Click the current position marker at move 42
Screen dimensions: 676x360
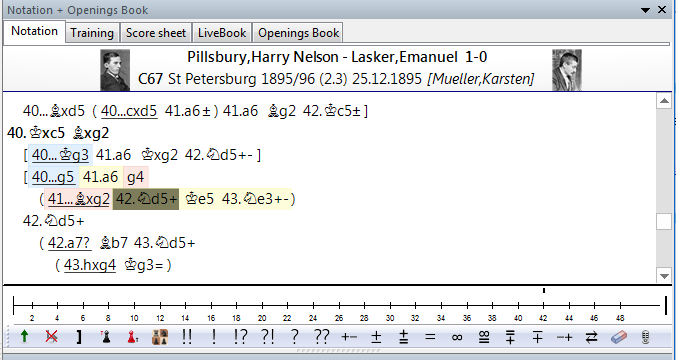point(544,291)
